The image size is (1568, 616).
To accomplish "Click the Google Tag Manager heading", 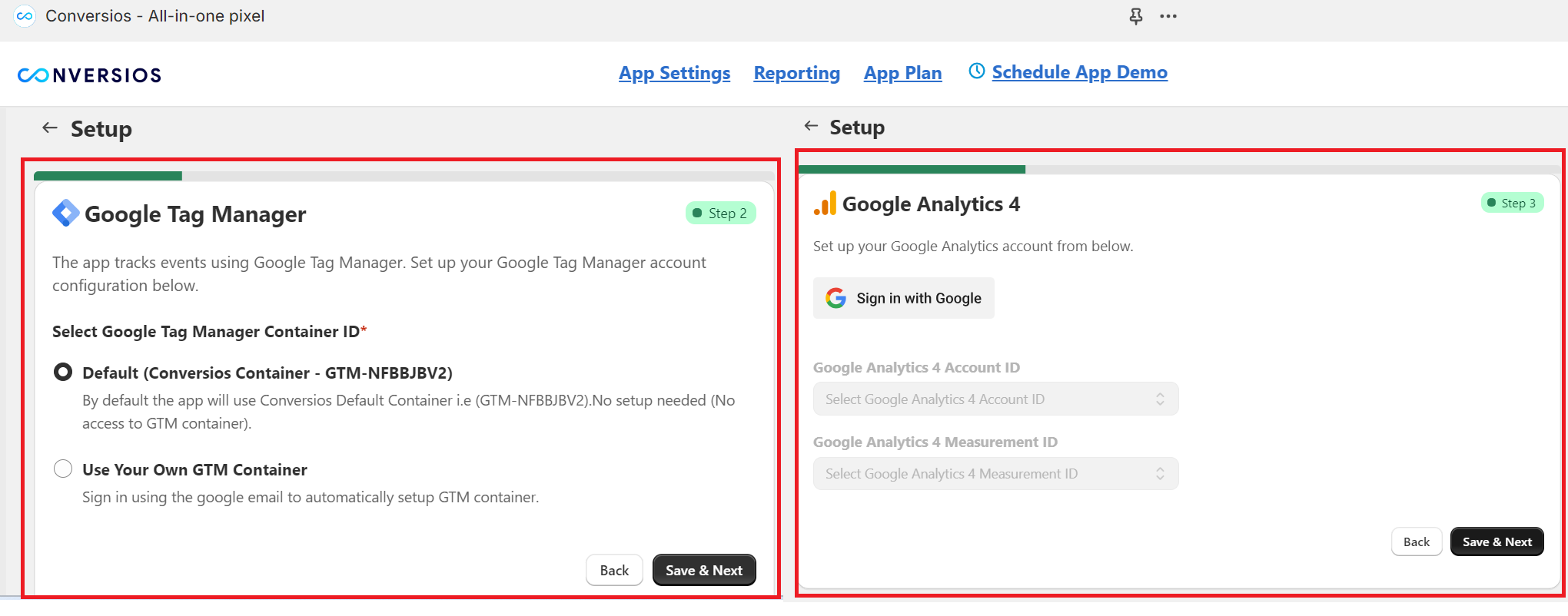I will point(195,214).
